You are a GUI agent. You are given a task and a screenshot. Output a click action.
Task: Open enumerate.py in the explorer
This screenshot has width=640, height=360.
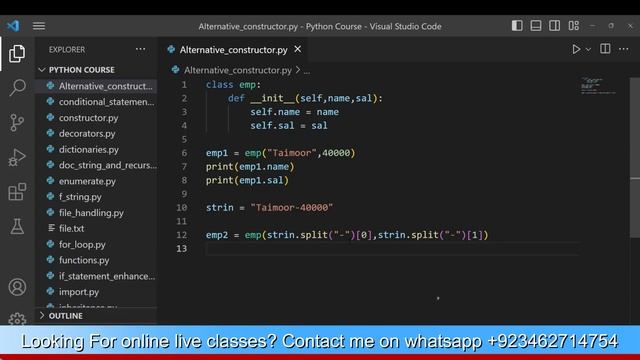click(97, 181)
